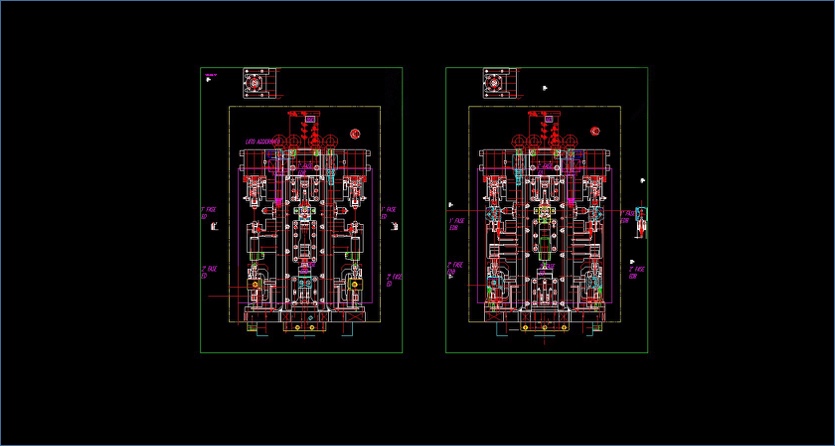835x446 pixels.
Task: Select the cyan side-view part right of right drawing
Action: pyautogui.click(x=642, y=222)
